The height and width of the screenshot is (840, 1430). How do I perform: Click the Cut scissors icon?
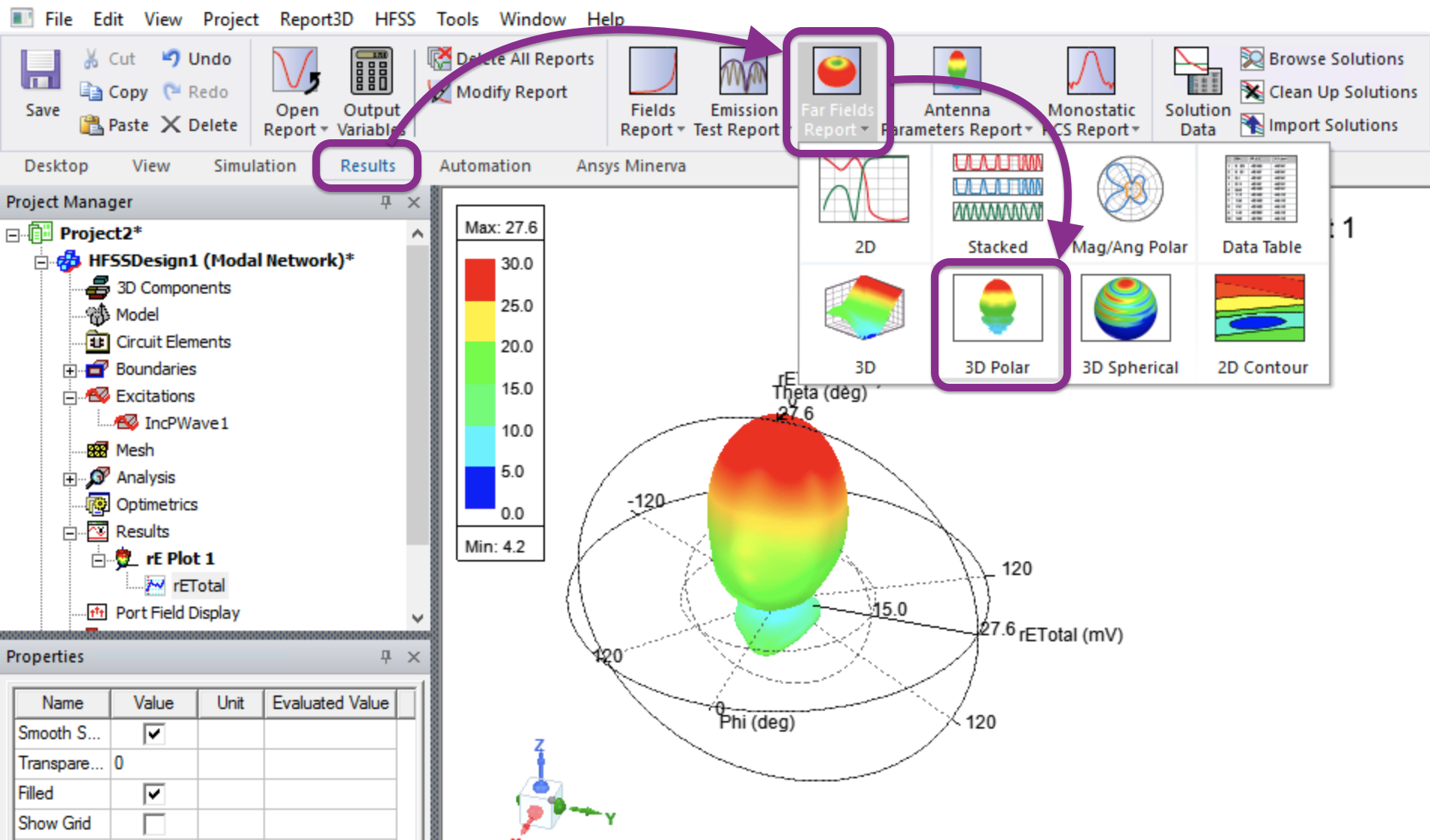pyautogui.click(x=91, y=59)
